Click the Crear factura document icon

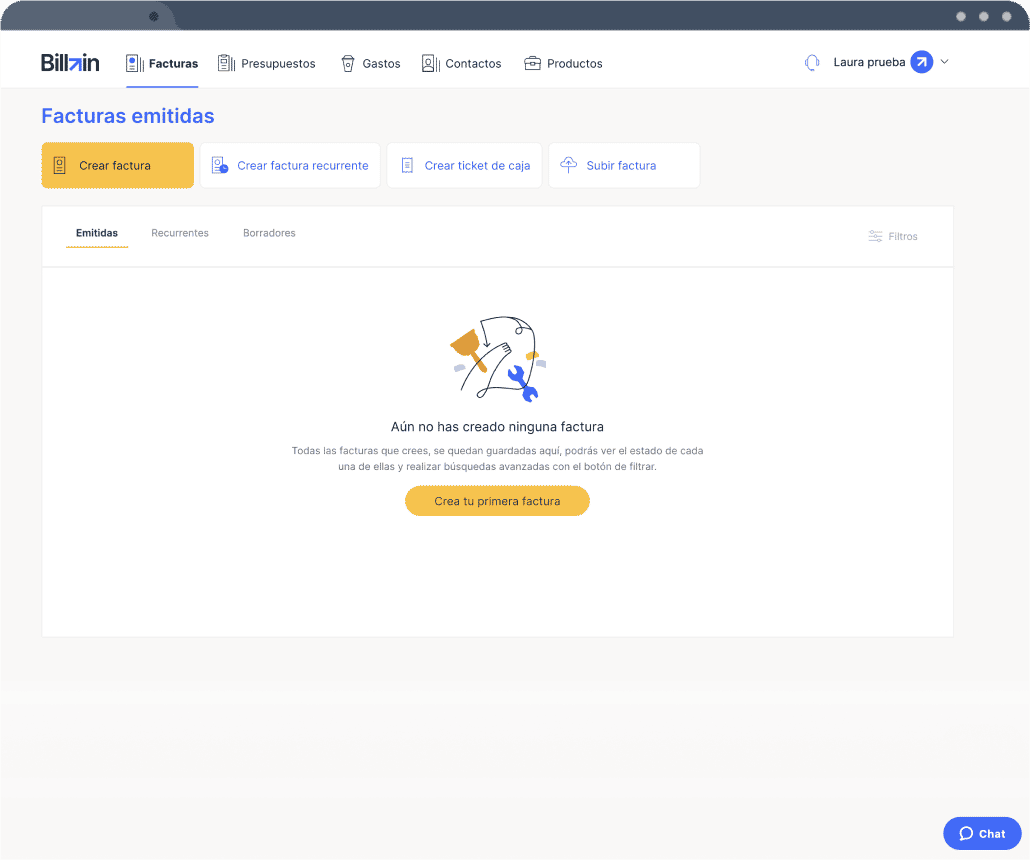click(x=60, y=166)
